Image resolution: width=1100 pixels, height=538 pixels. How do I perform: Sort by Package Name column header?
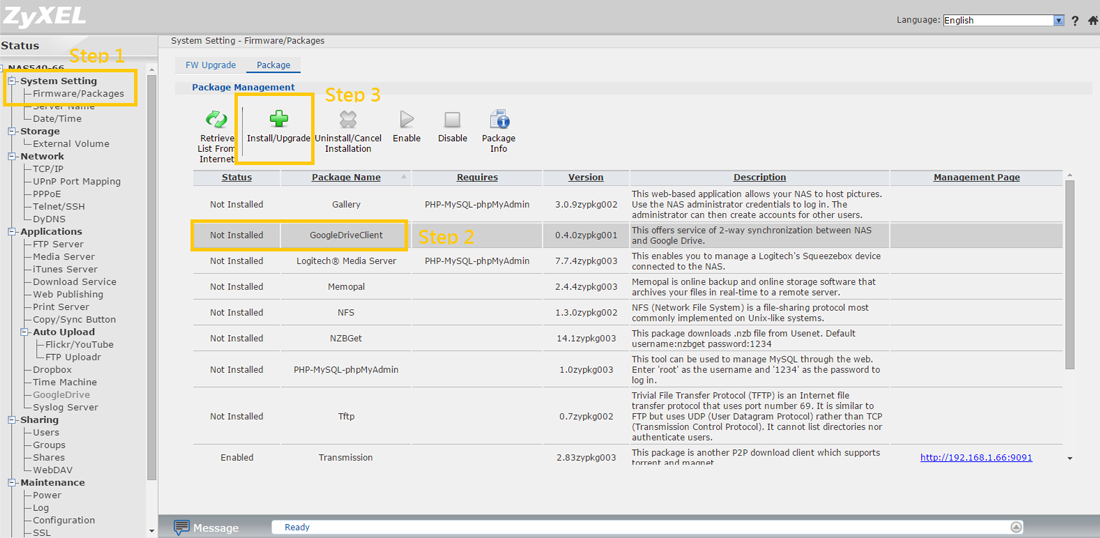(346, 177)
